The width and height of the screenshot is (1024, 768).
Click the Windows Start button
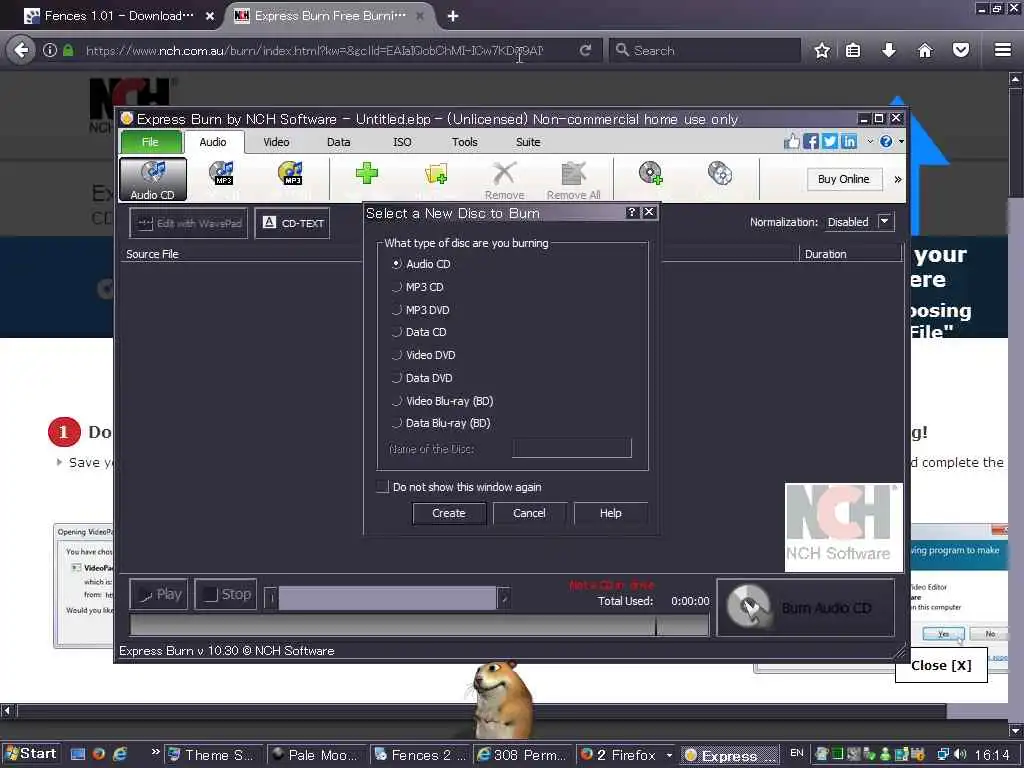pos(30,754)
